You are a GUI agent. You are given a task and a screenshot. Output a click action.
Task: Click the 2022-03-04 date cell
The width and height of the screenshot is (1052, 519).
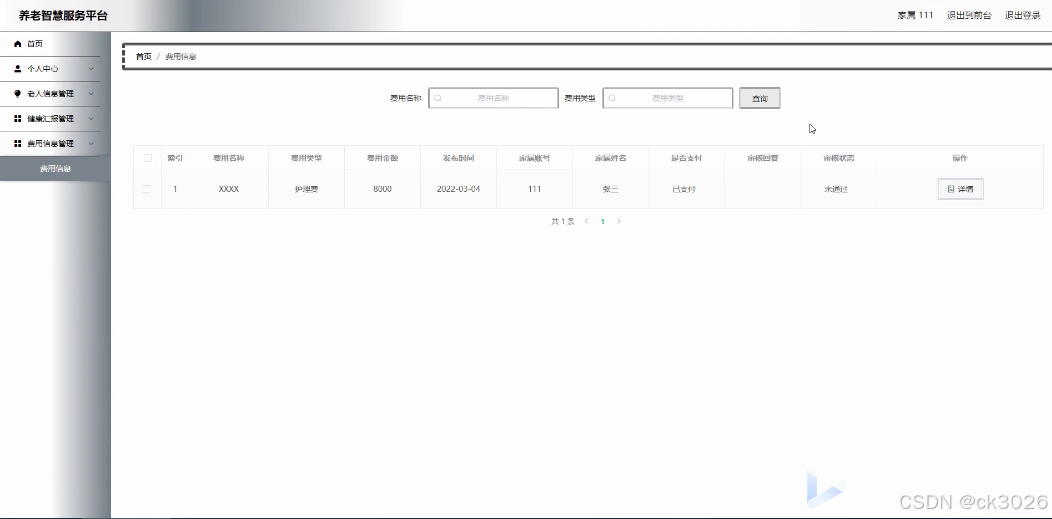click(x=458, y=189)
